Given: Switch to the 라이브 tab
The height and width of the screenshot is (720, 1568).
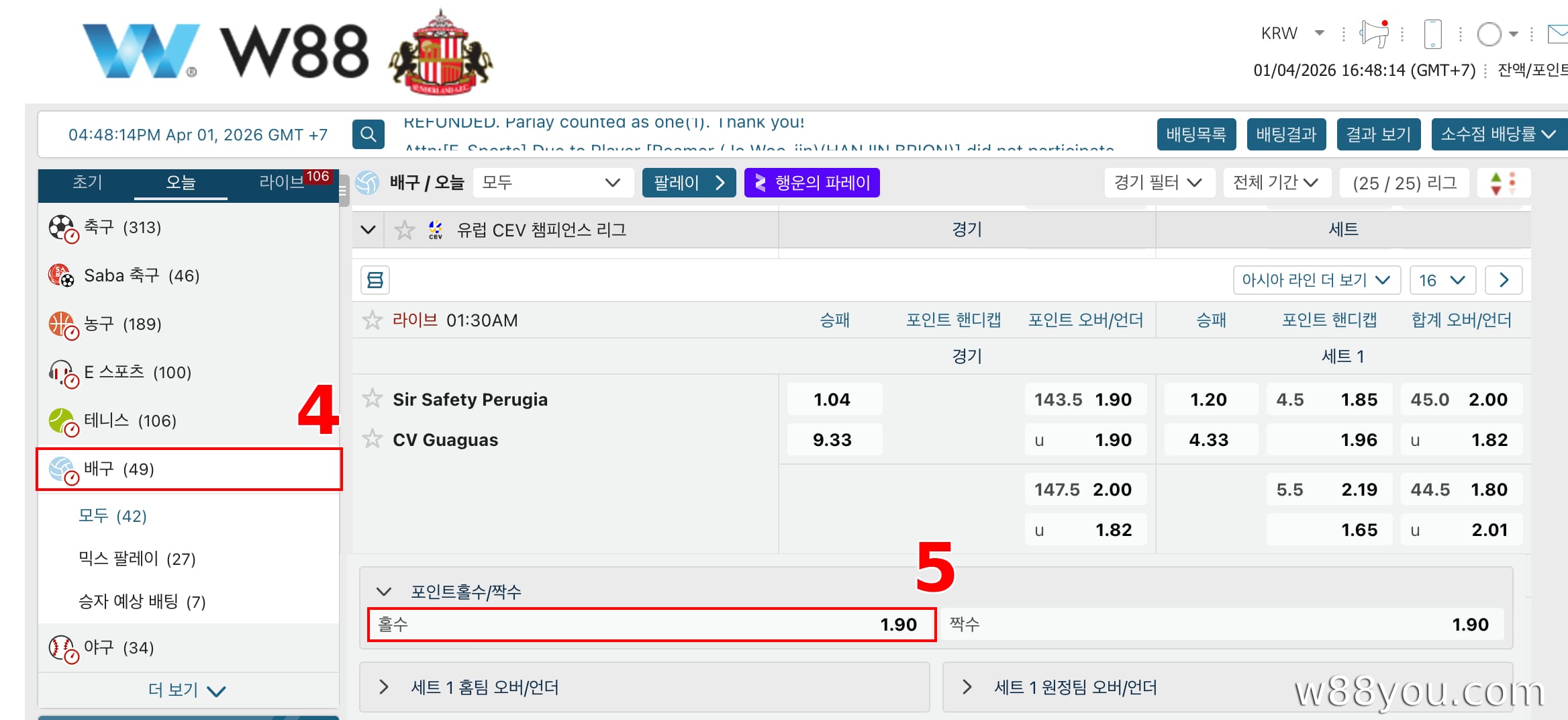Looking at the screenshot, I should point(282,182).
